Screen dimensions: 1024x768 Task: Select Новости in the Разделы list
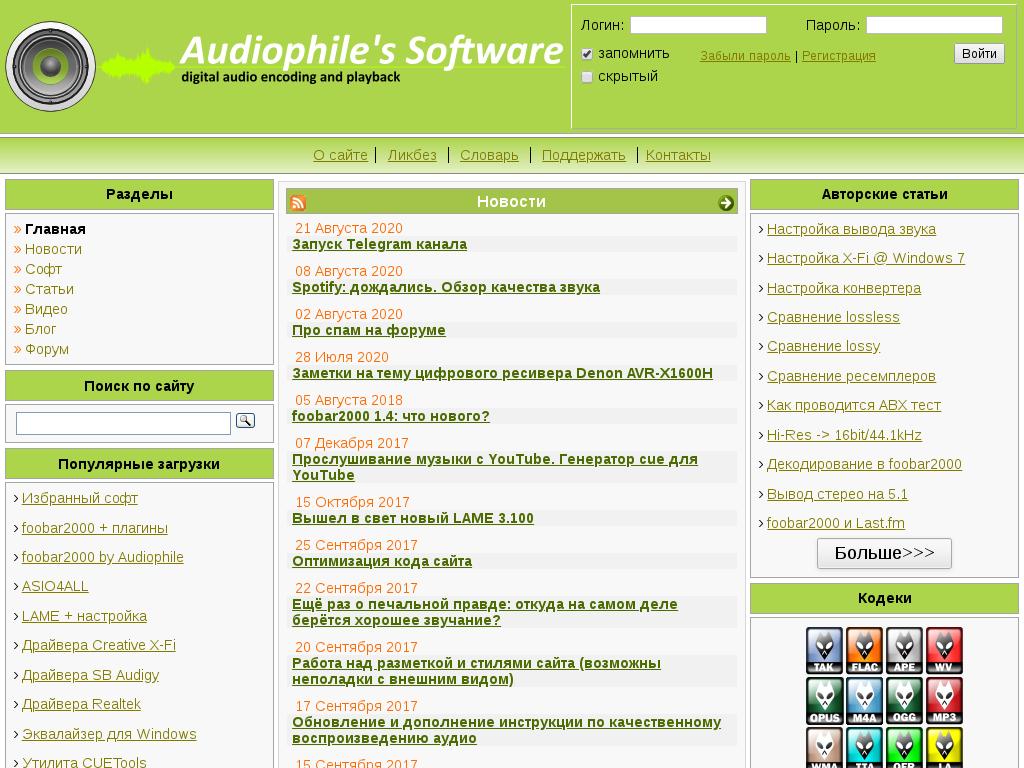53,249
